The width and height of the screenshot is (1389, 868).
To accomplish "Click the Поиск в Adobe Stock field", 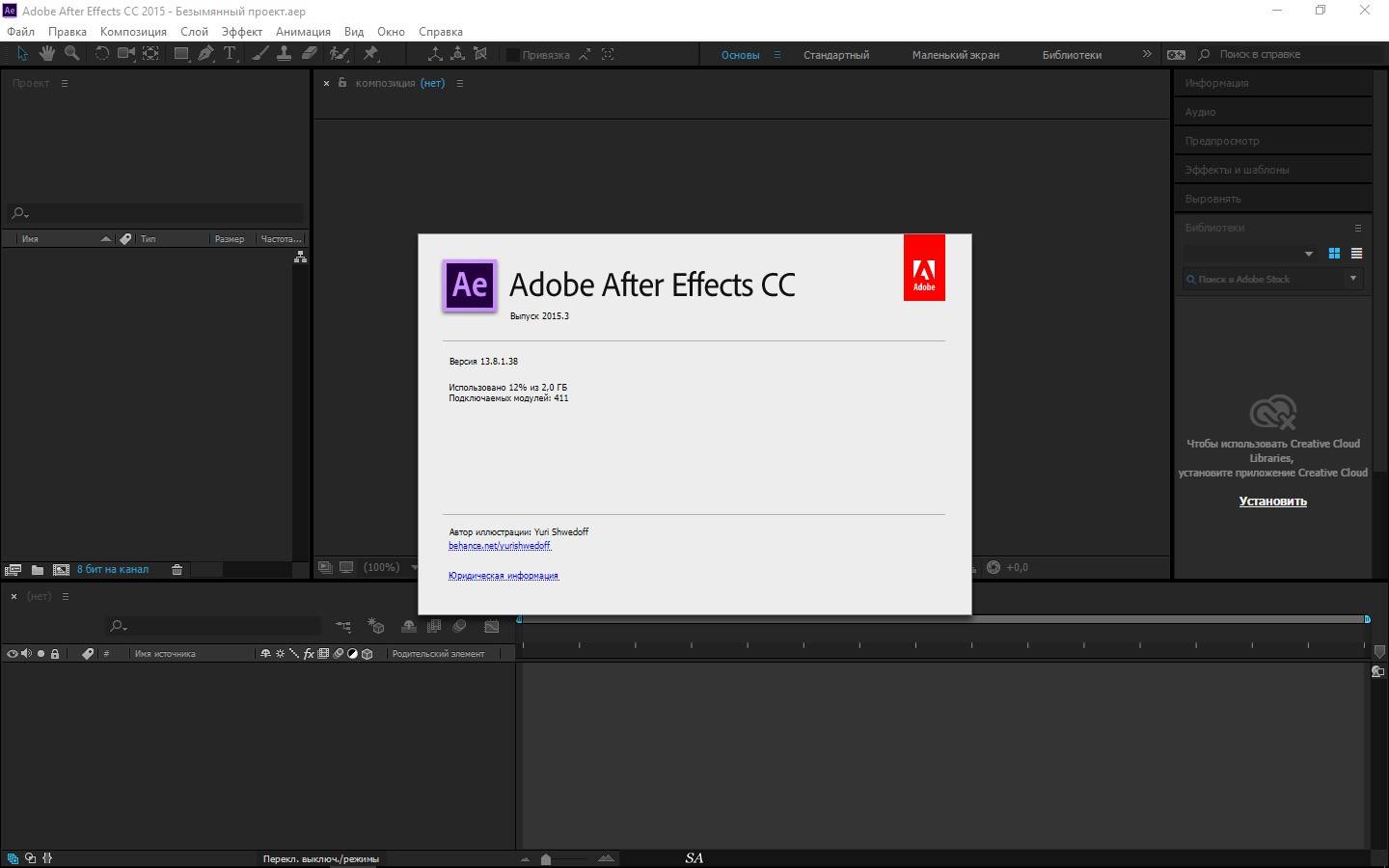I will click(x=1265, y=279).
